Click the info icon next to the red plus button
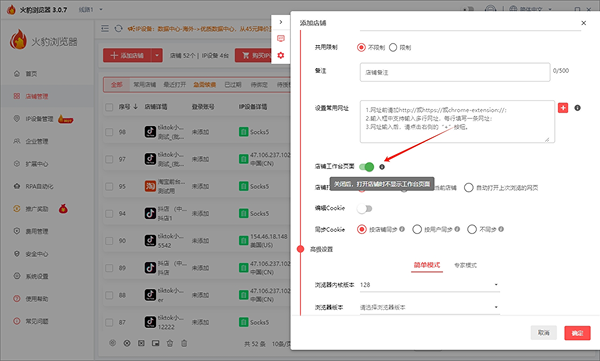Viewport: 600px width, 361px height. tap(577, 108)
